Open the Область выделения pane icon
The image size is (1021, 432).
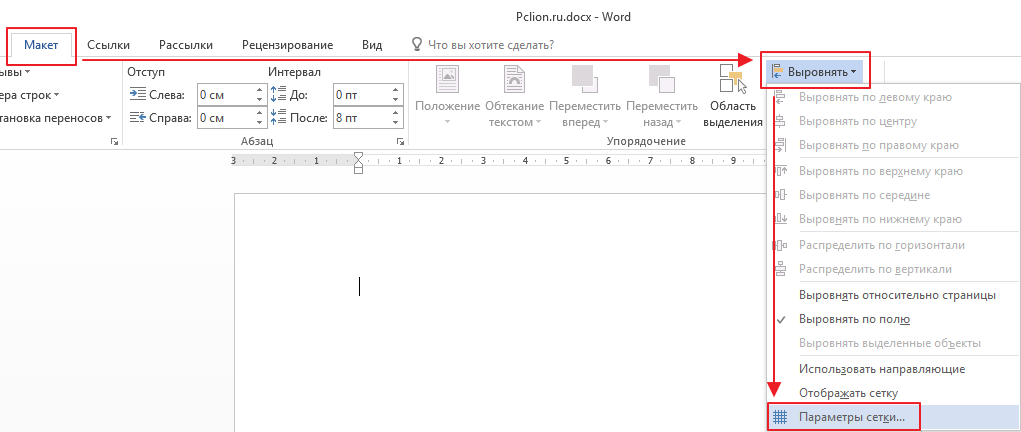point(734,80)
